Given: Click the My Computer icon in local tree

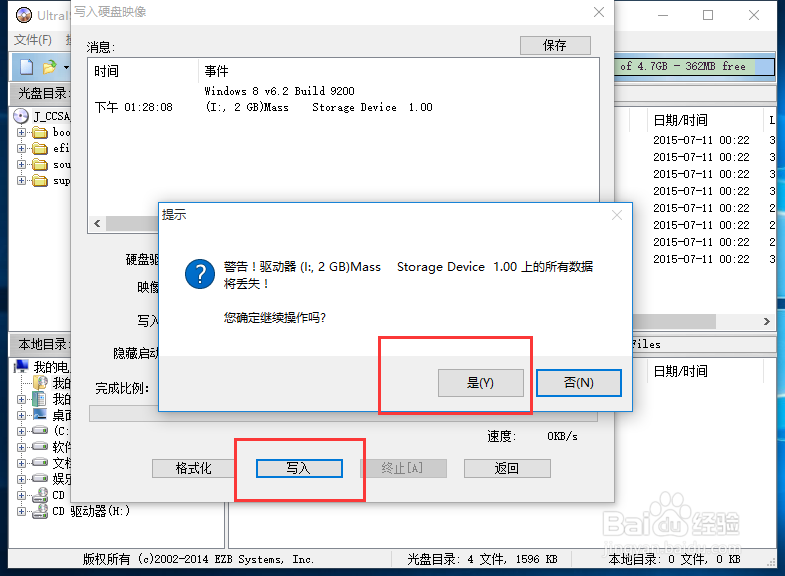Looking at the screenshot, I should (21, 366).
